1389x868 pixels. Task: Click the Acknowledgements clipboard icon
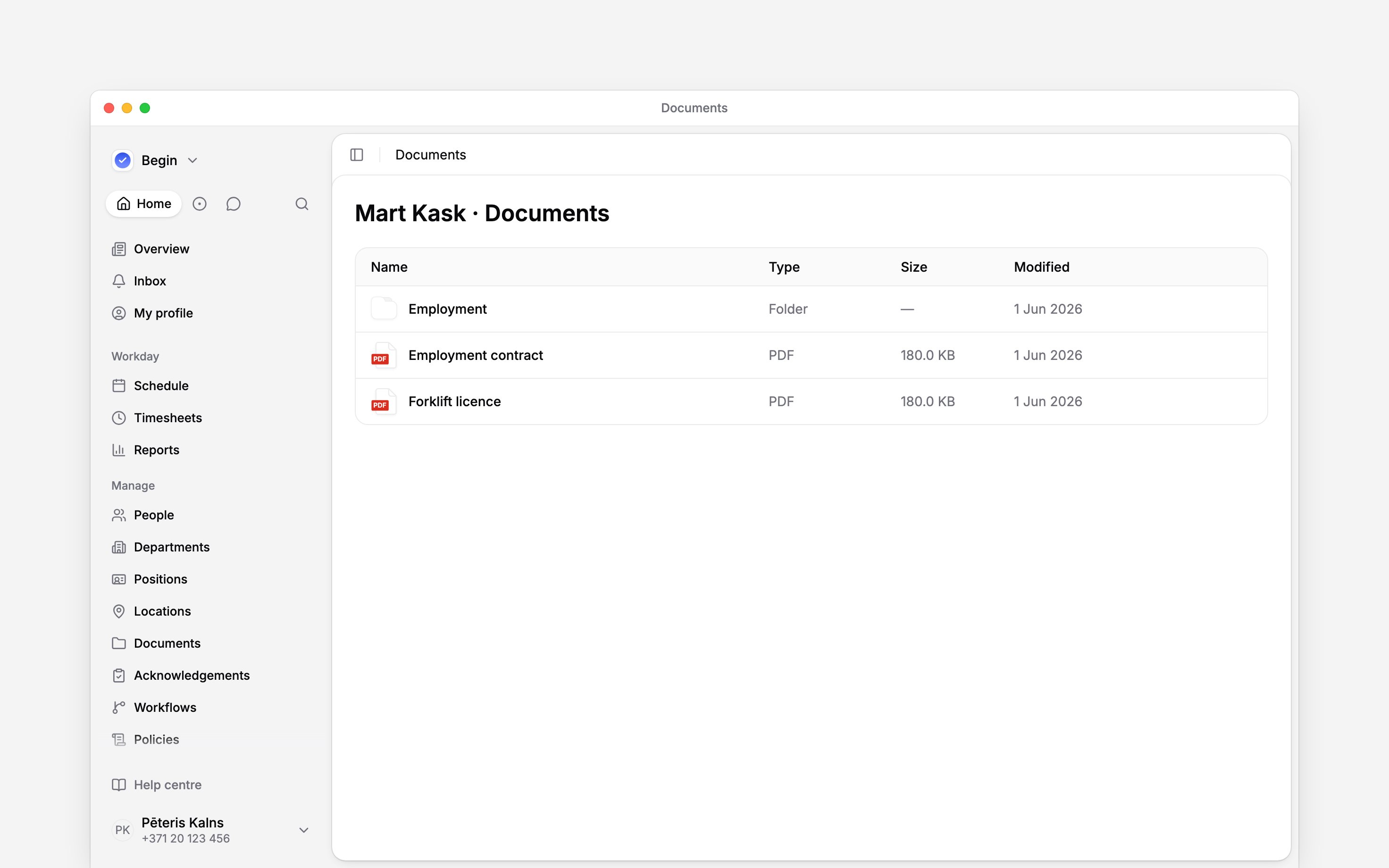point(119,676)
